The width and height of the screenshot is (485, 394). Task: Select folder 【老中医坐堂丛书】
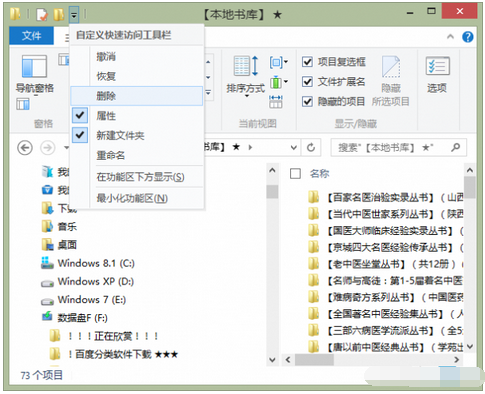(385, 264)
